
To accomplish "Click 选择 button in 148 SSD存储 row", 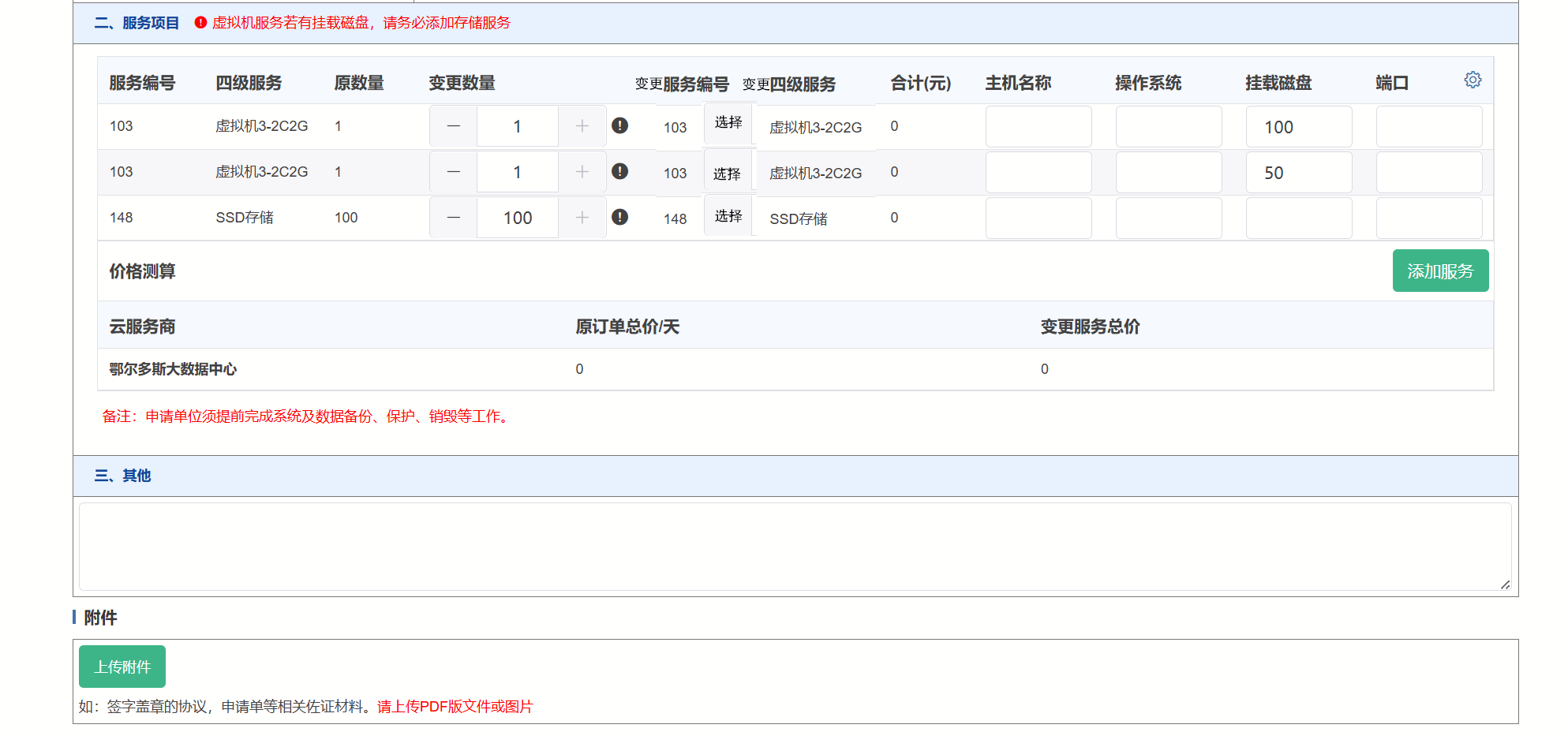I will coord(728,216).
